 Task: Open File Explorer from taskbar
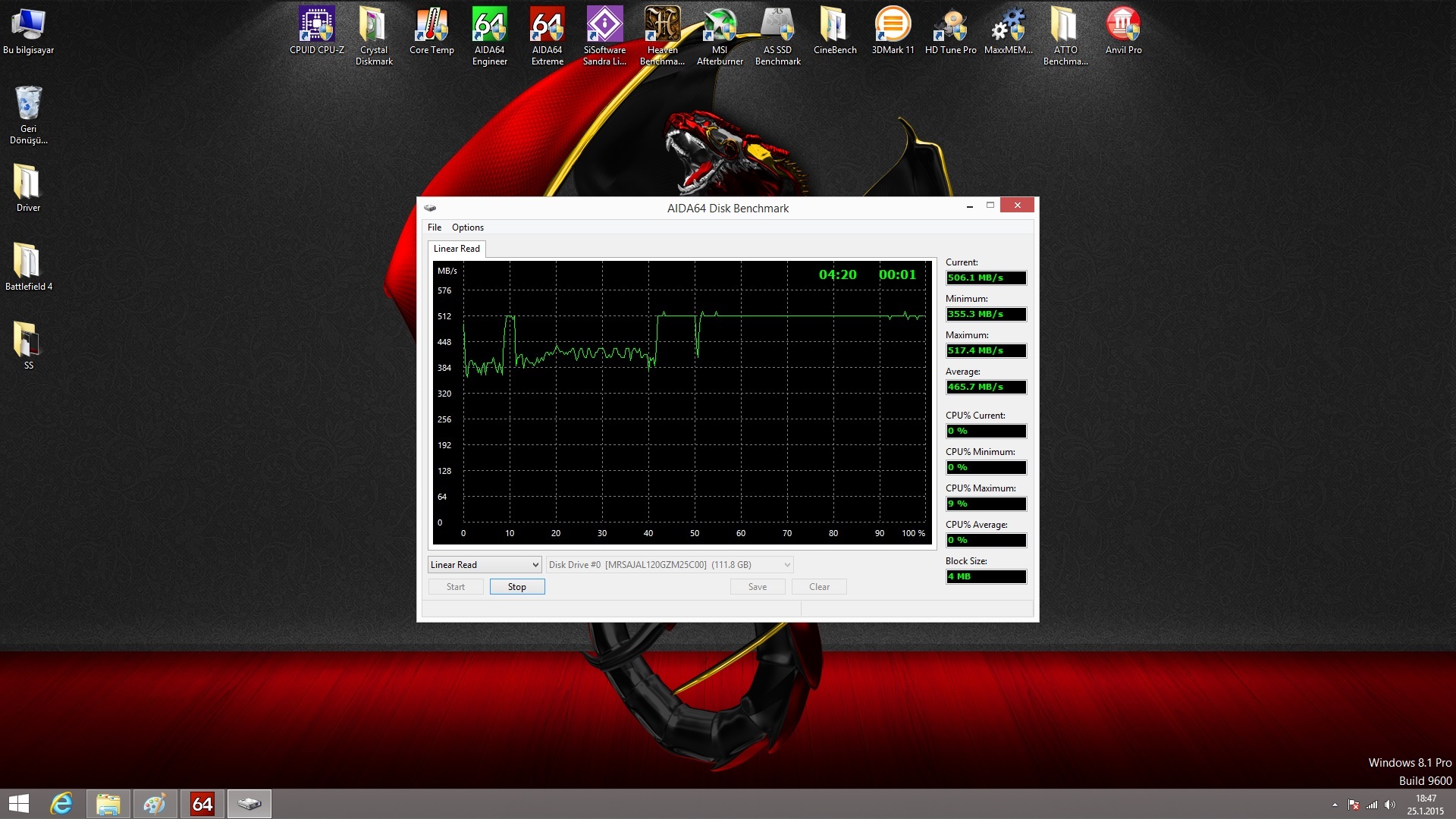(x=108, y=804)
